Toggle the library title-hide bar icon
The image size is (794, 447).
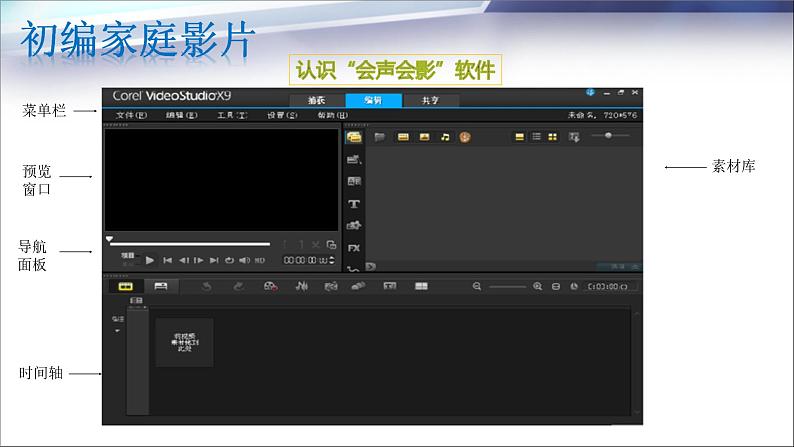(520, 137)
